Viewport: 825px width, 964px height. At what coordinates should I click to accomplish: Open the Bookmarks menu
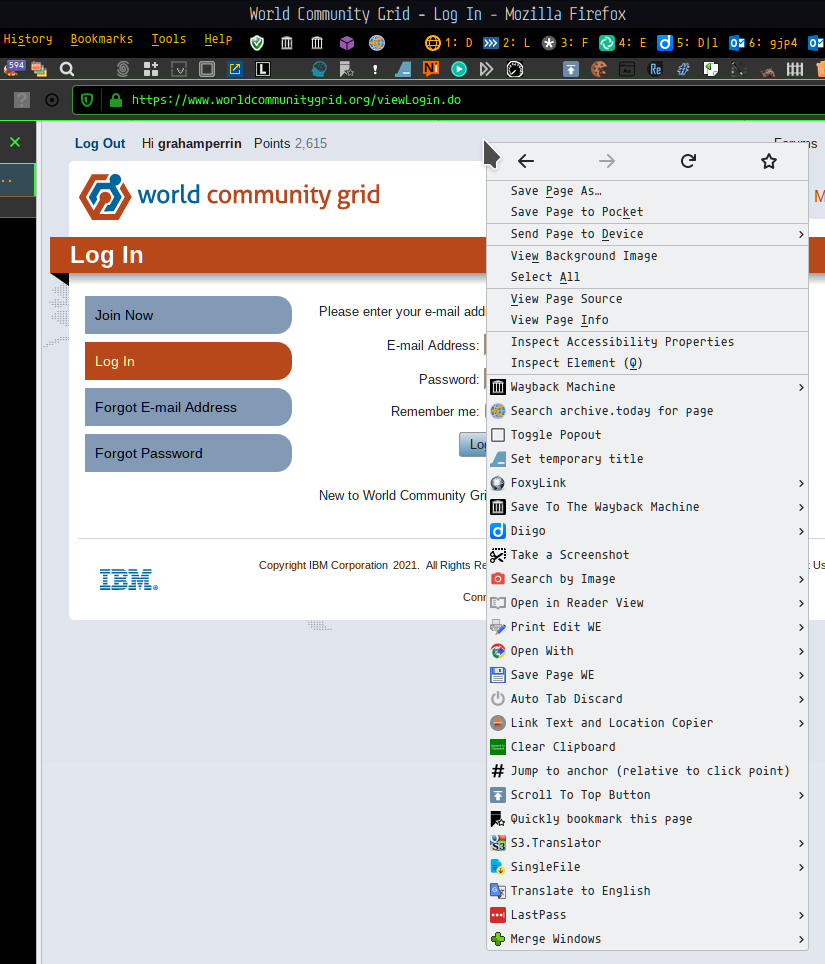coord(101,38)
